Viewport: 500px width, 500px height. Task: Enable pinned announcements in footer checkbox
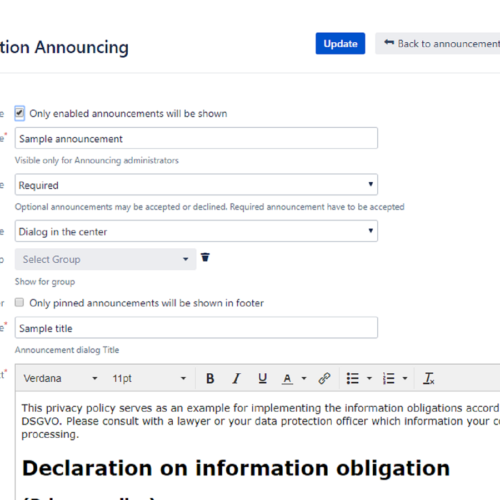(19, 303)
